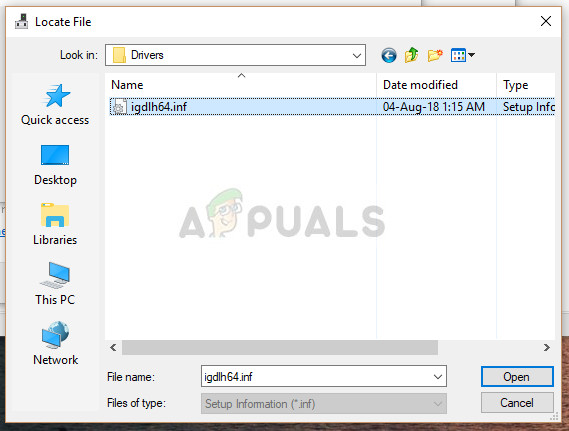Image resolution: width=569 pixels, height=431 pixels.
Task: Open Quick access location
Action: coord(55,105)
